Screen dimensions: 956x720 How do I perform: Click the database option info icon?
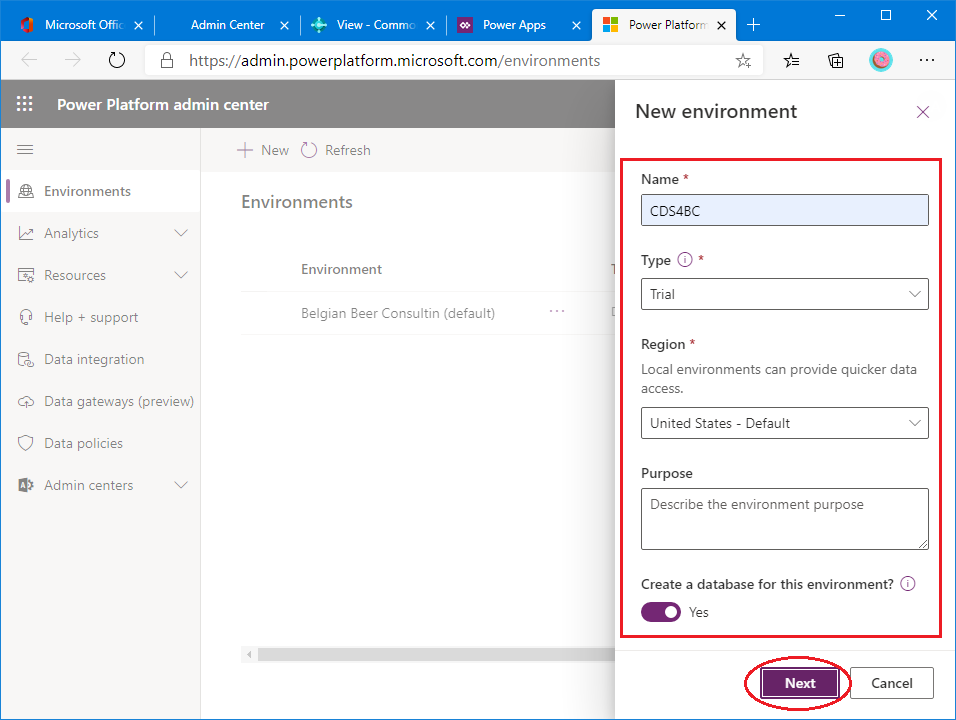908,584
